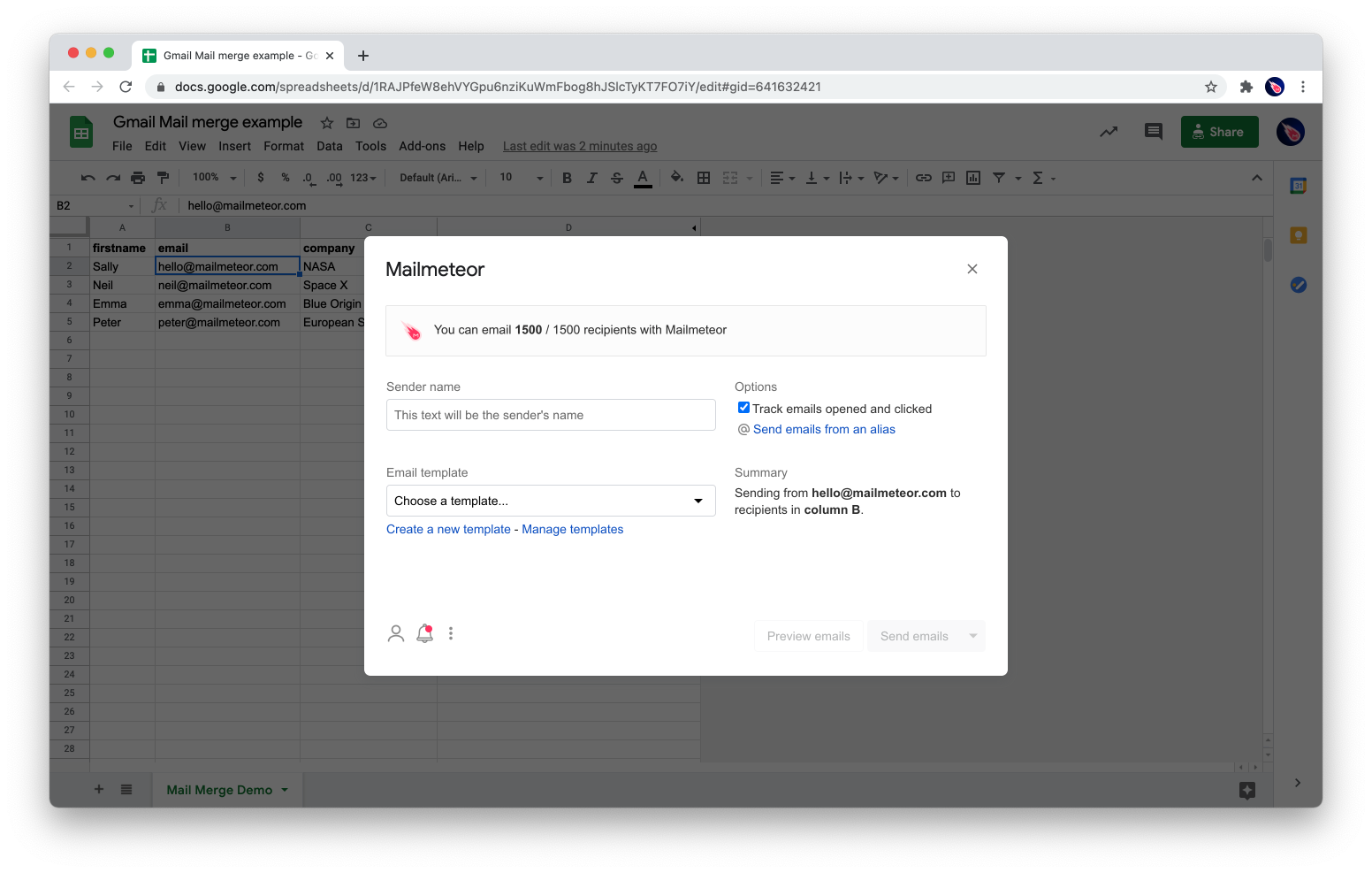
Task: Click the Mailmeteor account person icon
Action: (x=396, y=633)
